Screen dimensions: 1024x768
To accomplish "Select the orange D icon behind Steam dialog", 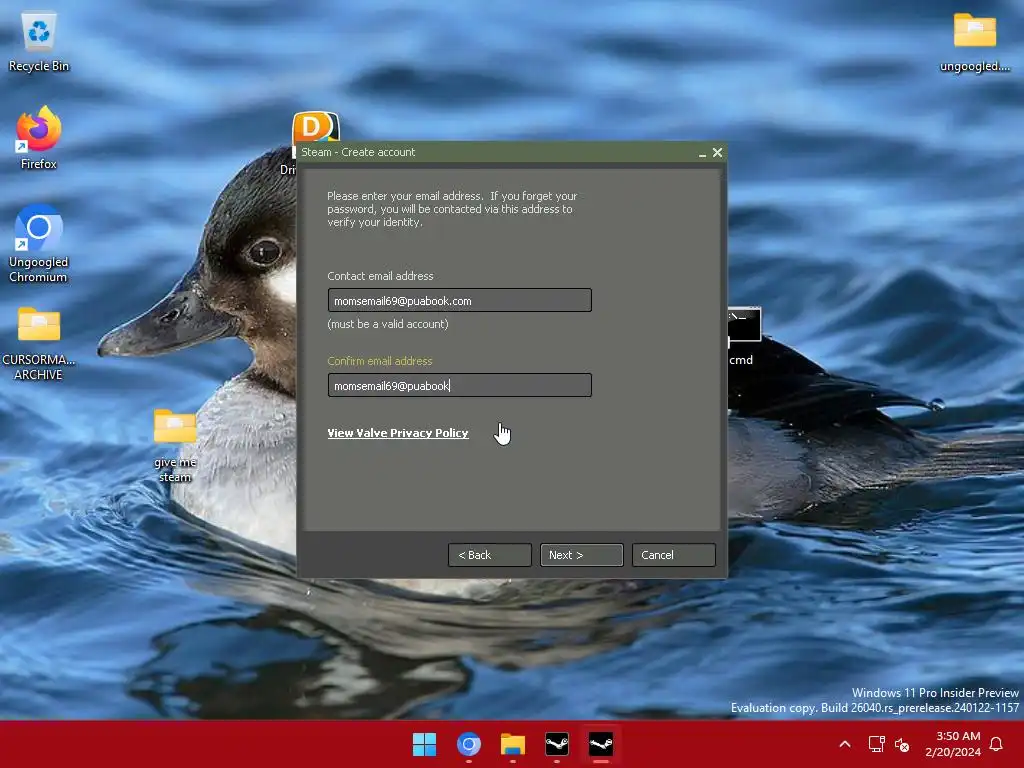I will click(x=315, y=127).
